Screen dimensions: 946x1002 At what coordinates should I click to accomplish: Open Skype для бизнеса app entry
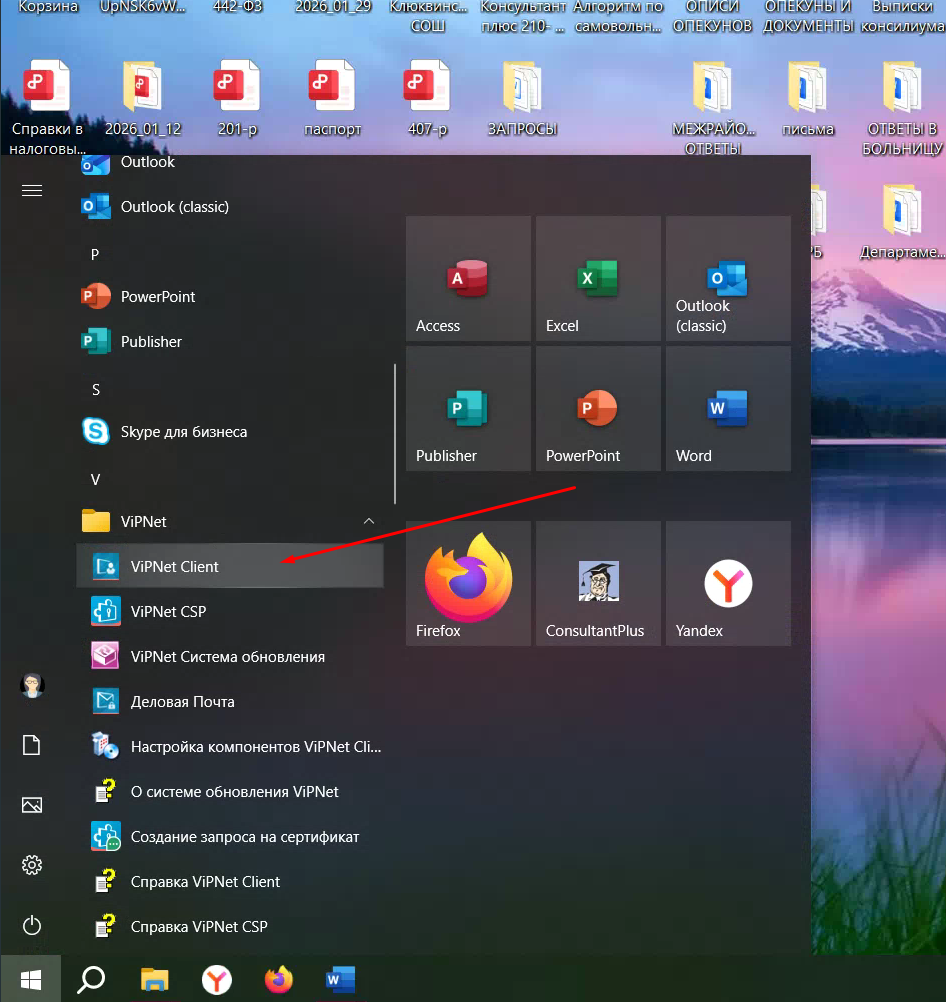[183, 432]
